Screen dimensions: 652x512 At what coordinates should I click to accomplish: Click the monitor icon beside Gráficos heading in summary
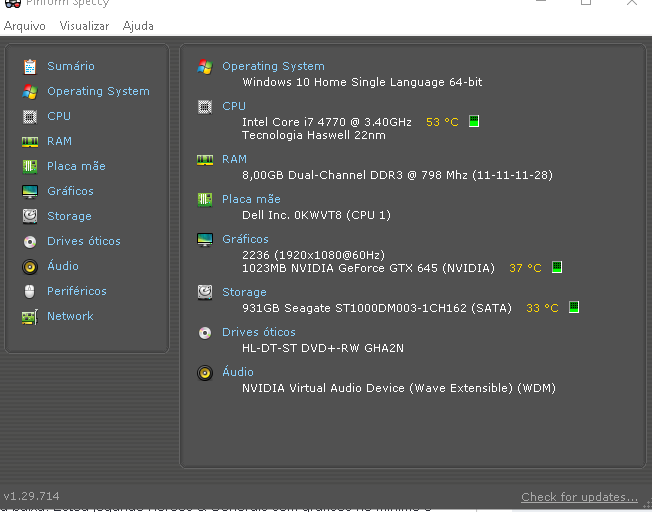click(x=205, y=240)
